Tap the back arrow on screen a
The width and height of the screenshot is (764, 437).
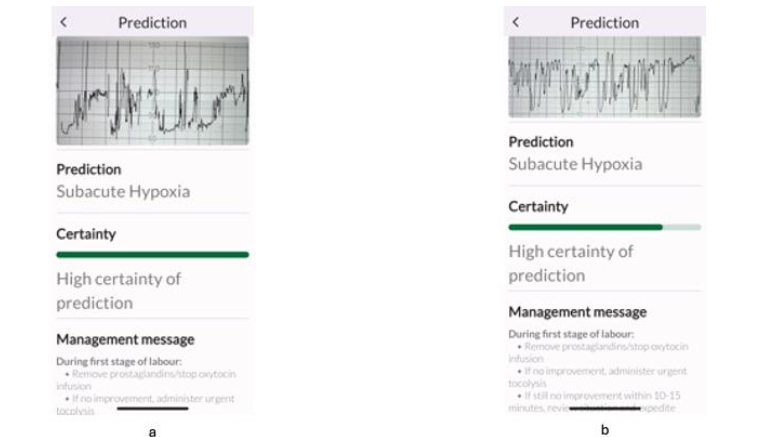click(64, 22)
